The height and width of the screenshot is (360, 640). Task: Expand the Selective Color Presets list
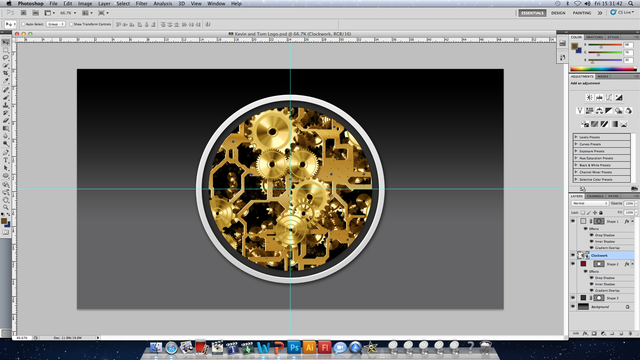(x=576, y=179)
